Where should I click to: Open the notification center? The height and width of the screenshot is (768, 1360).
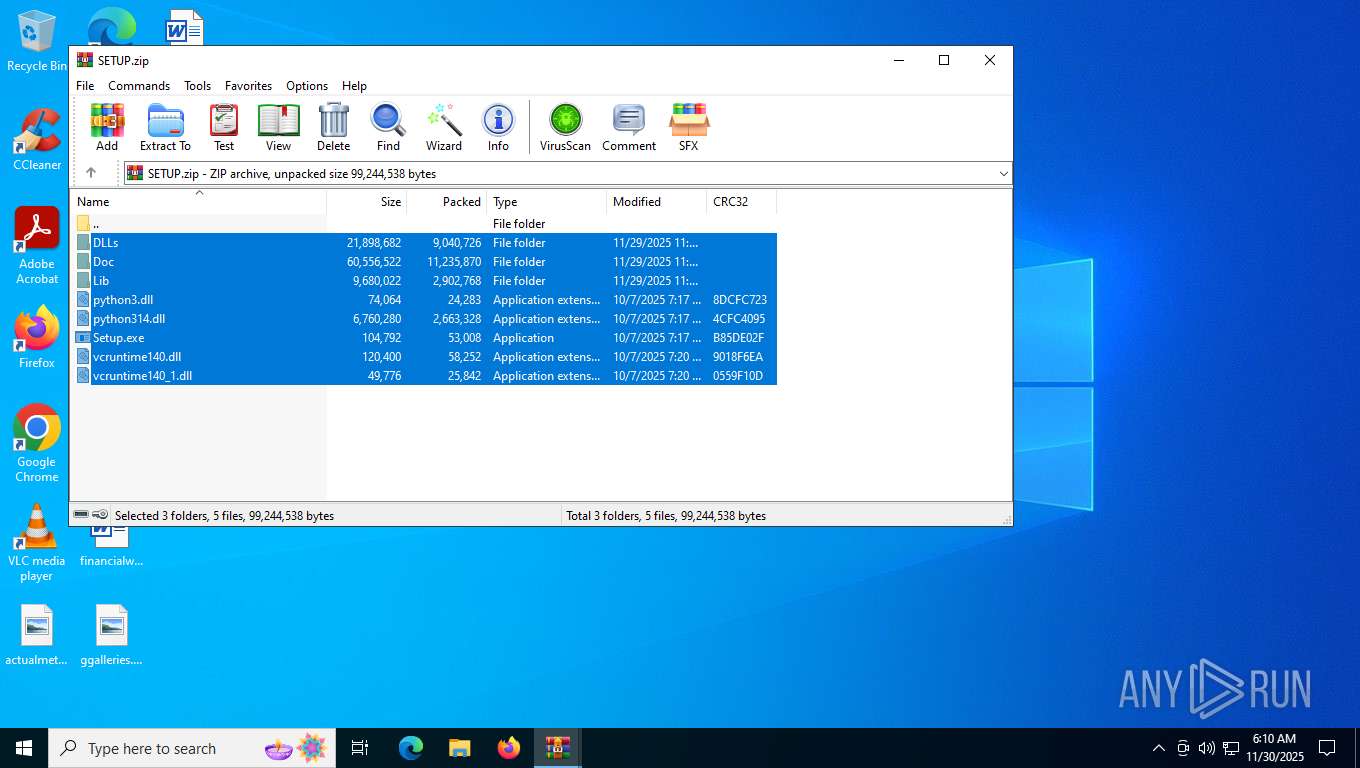[x=1327, y=748]
